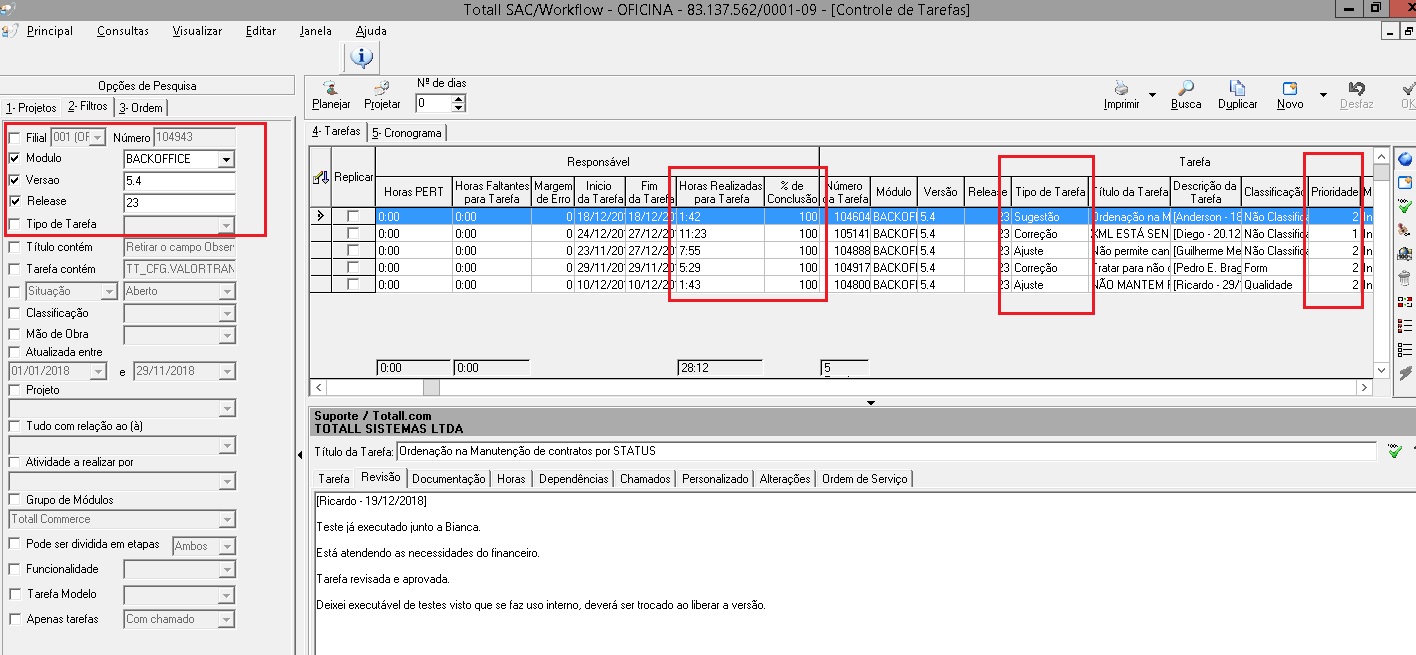Switch to the 3- Ordem tab

point(140,107)
